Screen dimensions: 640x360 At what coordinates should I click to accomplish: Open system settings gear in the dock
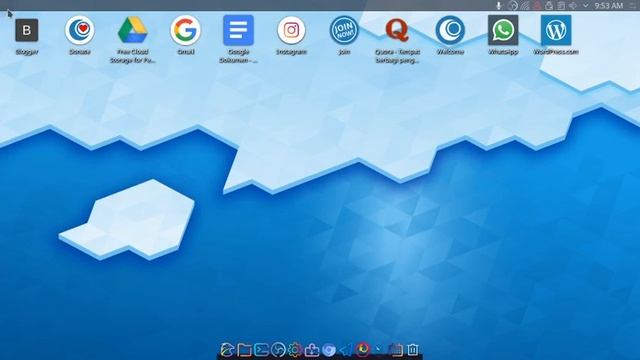coord(295,350)
